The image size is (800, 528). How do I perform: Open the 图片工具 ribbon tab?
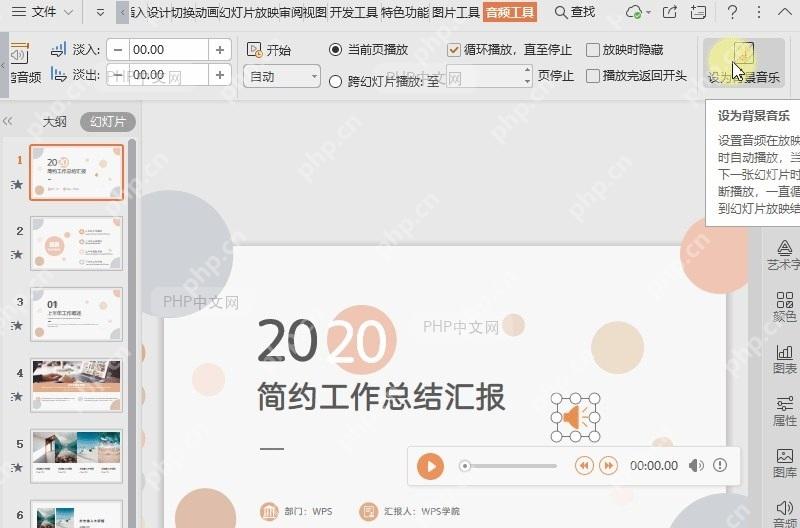click(456, 12)
